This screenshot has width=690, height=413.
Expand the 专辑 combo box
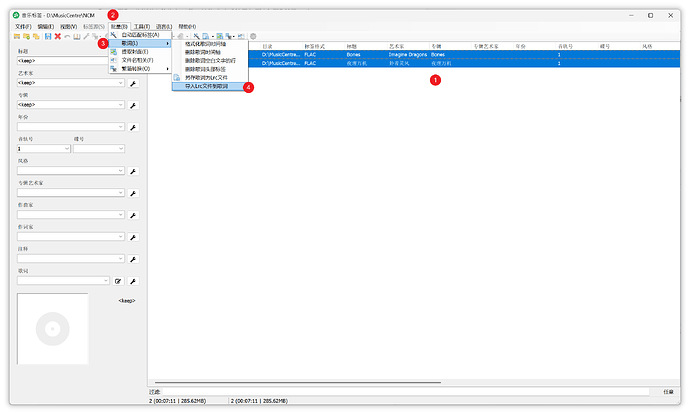click(121, 105)
